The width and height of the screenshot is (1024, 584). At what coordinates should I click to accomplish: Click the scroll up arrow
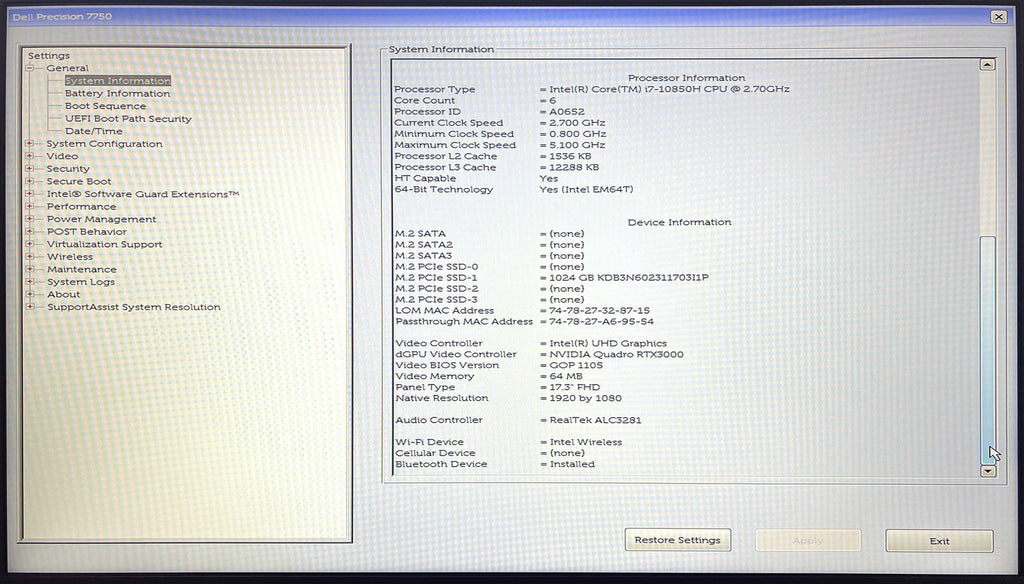[987, 65]
